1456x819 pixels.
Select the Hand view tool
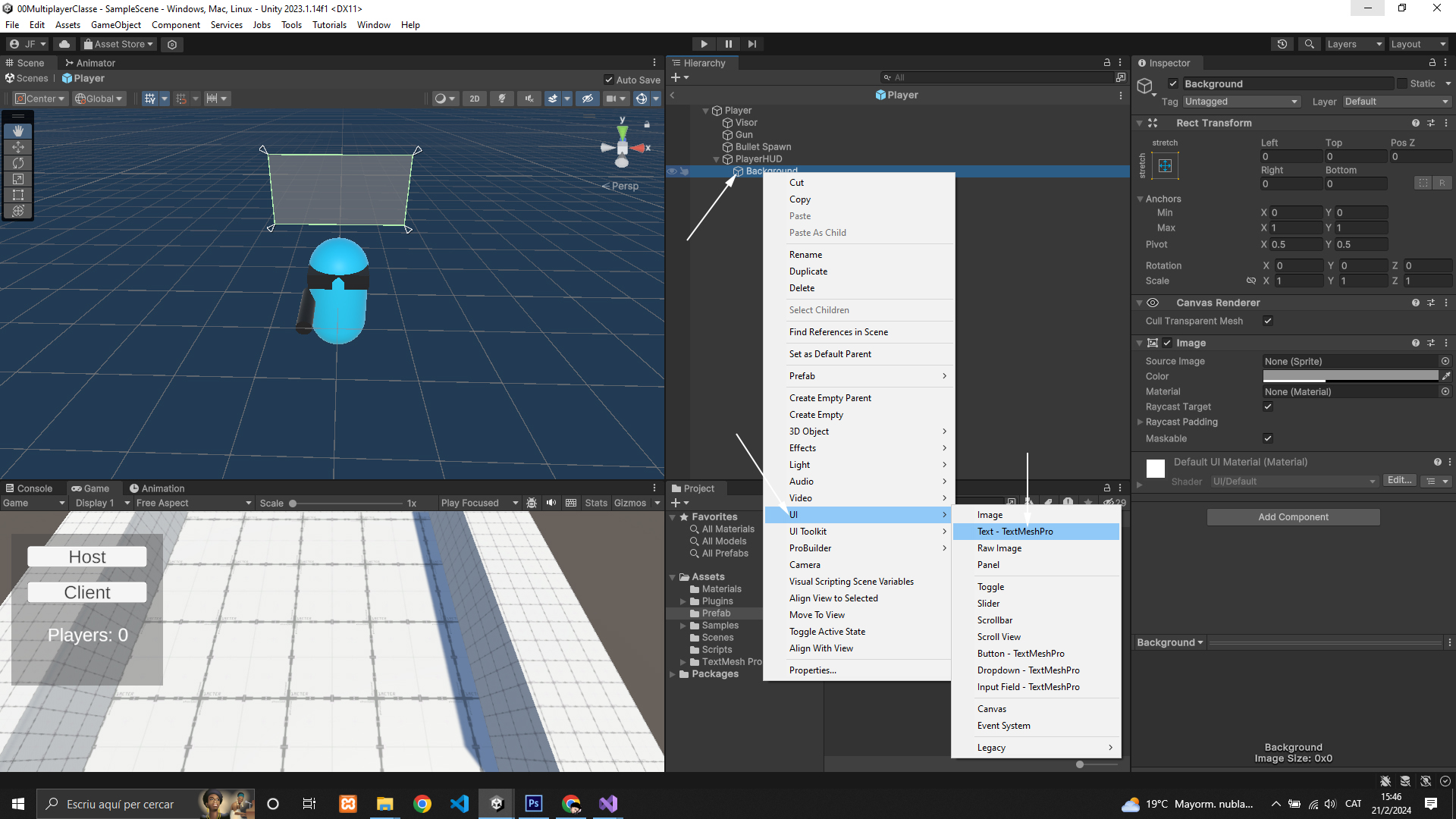coord(18,131)
